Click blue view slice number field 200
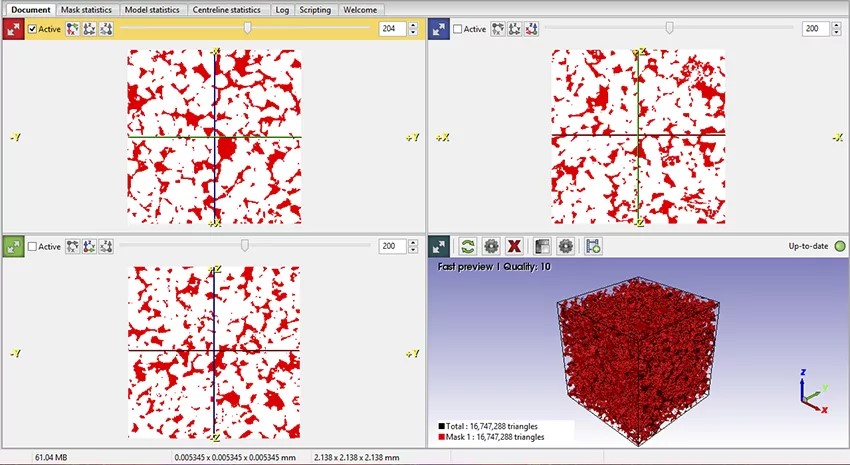 (815, 29)
